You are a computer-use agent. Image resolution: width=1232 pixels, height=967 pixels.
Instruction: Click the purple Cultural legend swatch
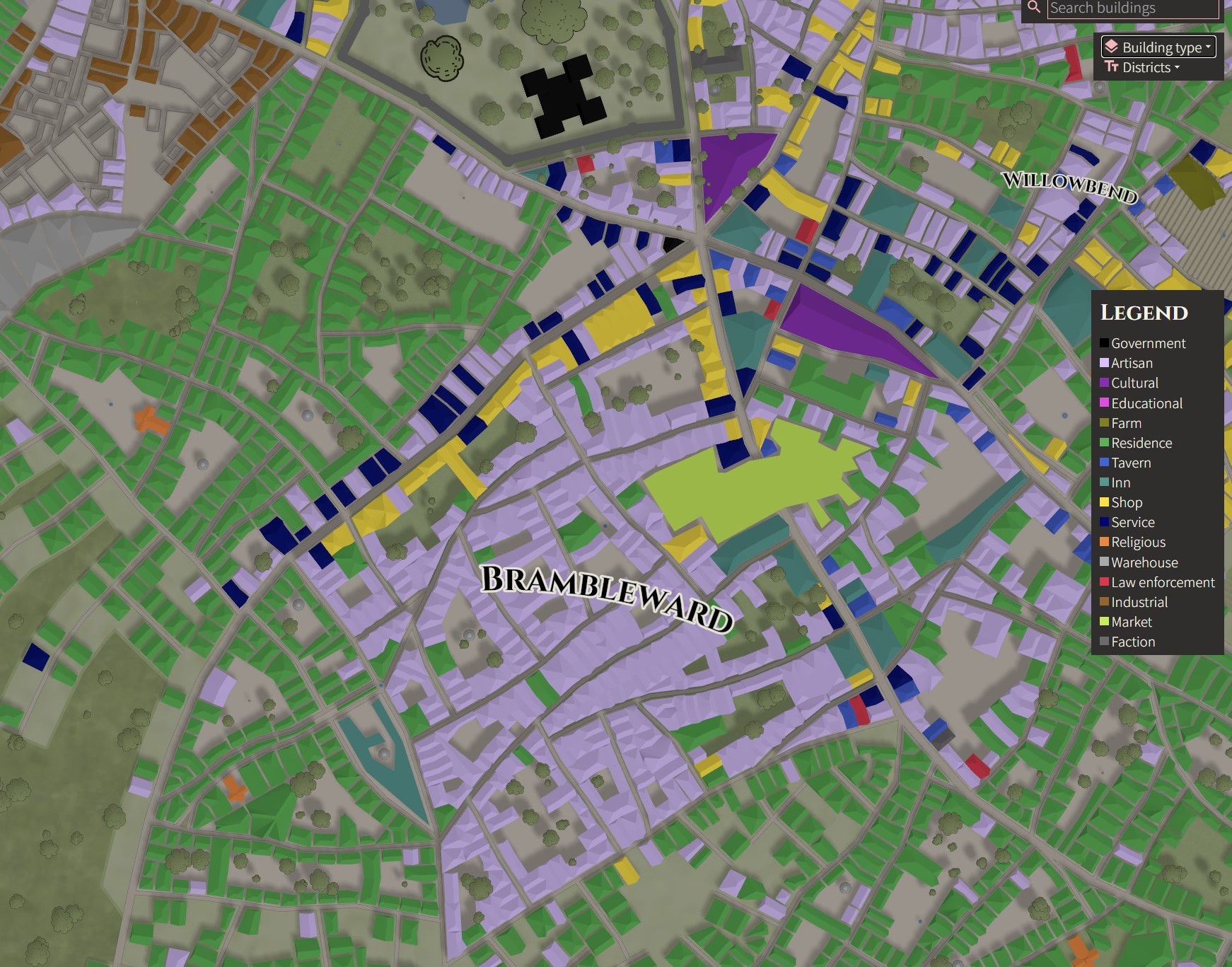1104,383
